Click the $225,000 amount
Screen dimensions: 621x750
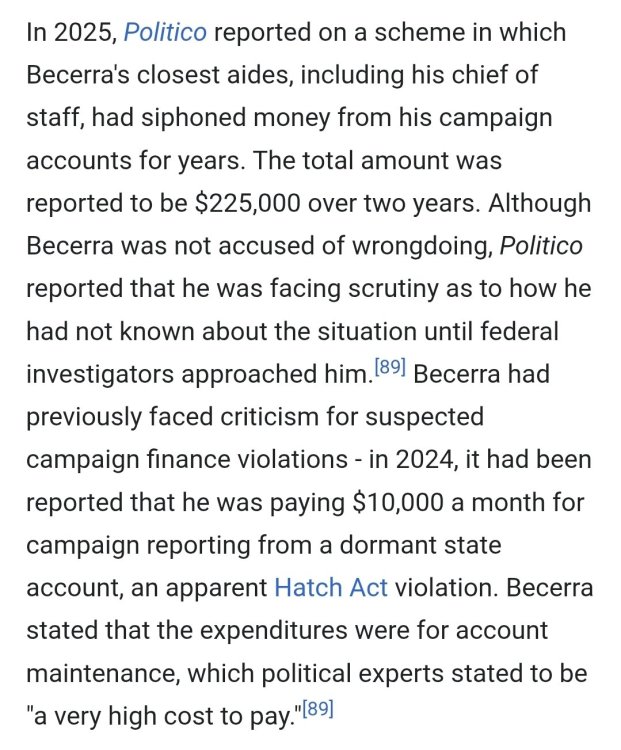248,203
